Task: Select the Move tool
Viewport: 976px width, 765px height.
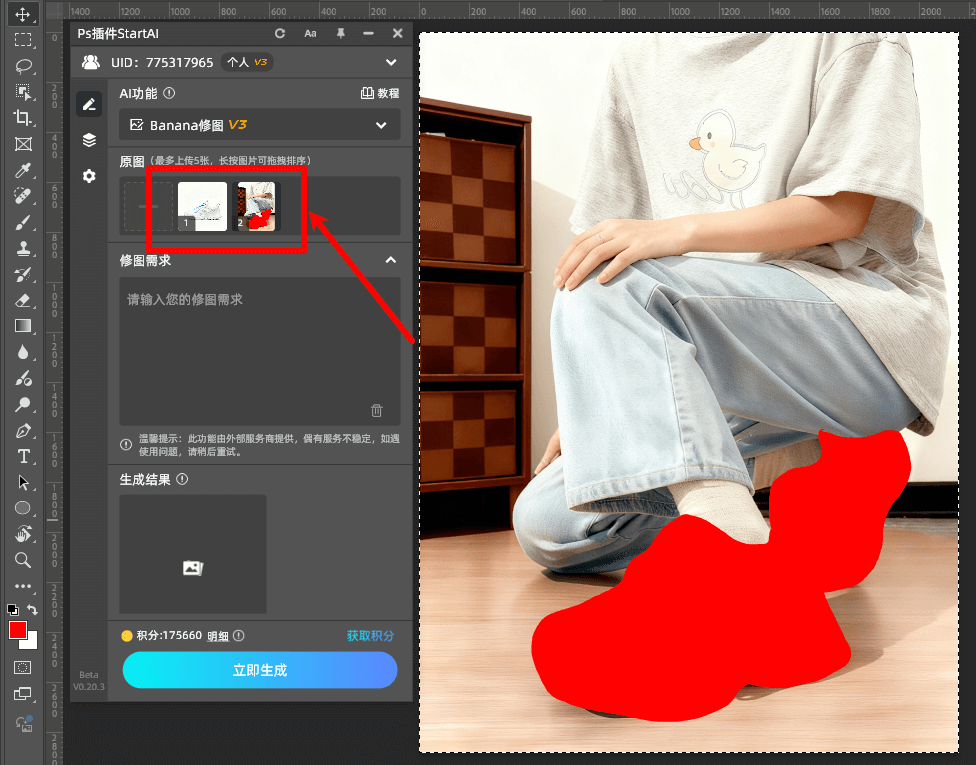Action: click(24, 14)
